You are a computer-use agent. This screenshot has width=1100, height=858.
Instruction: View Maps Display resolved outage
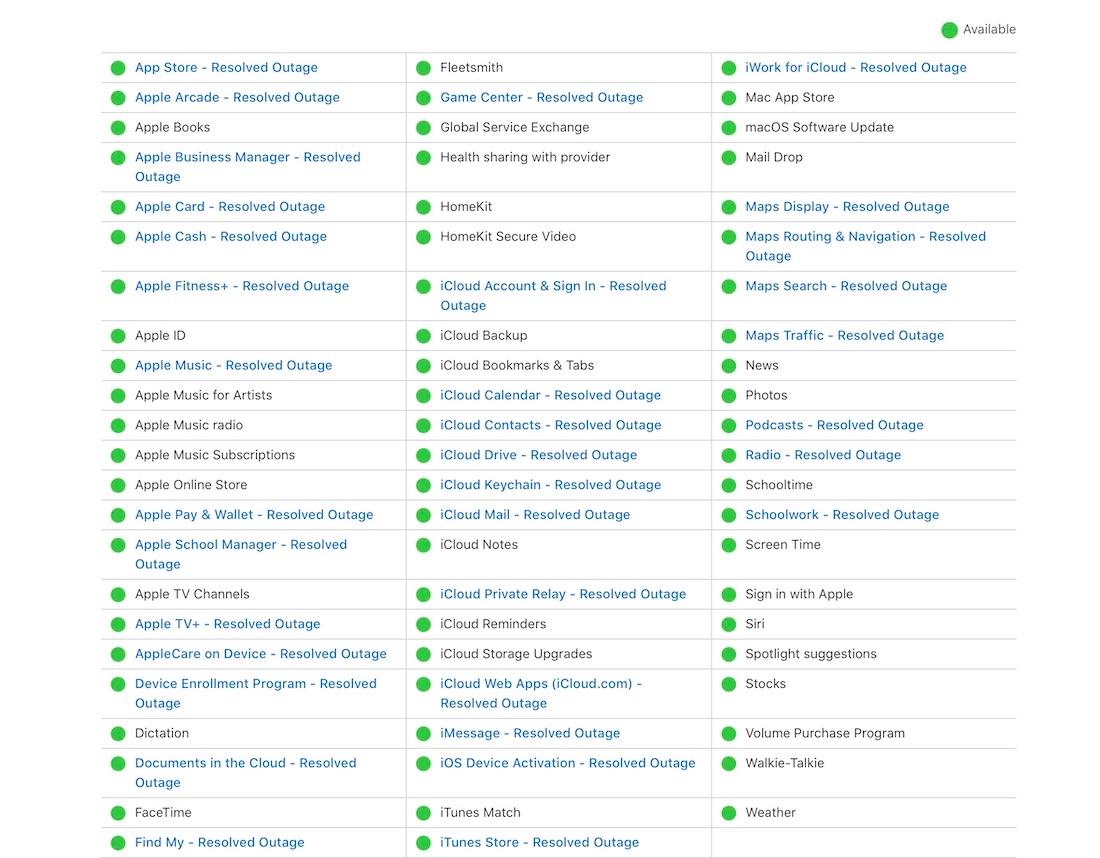[x=847, y=207]
